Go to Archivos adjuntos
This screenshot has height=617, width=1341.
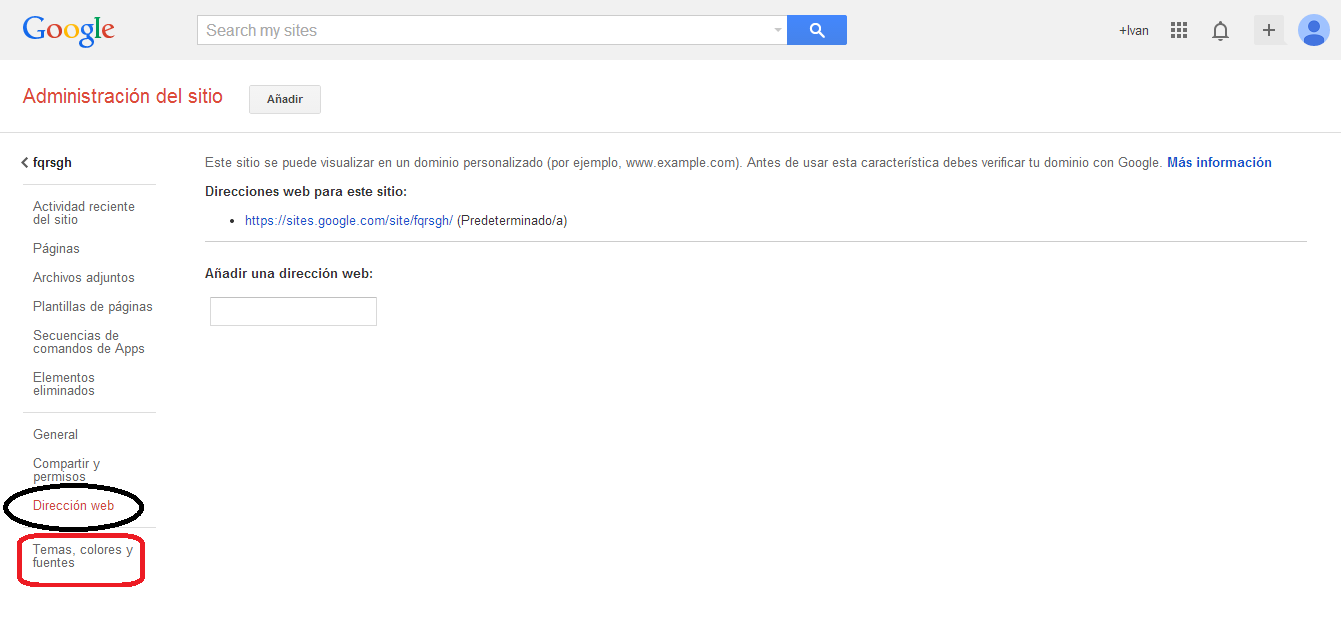click(83, 278)
